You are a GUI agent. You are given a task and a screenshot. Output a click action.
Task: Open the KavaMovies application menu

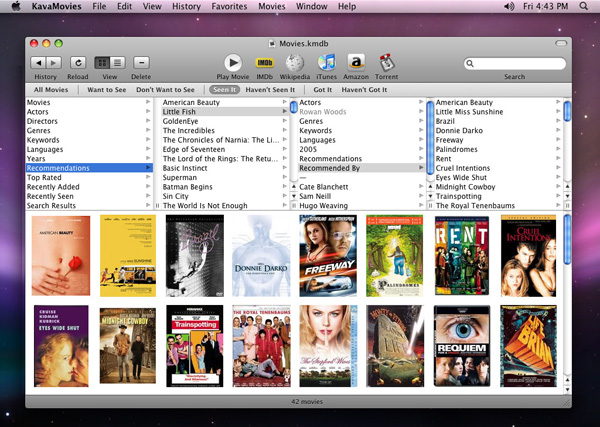[57, 7]
